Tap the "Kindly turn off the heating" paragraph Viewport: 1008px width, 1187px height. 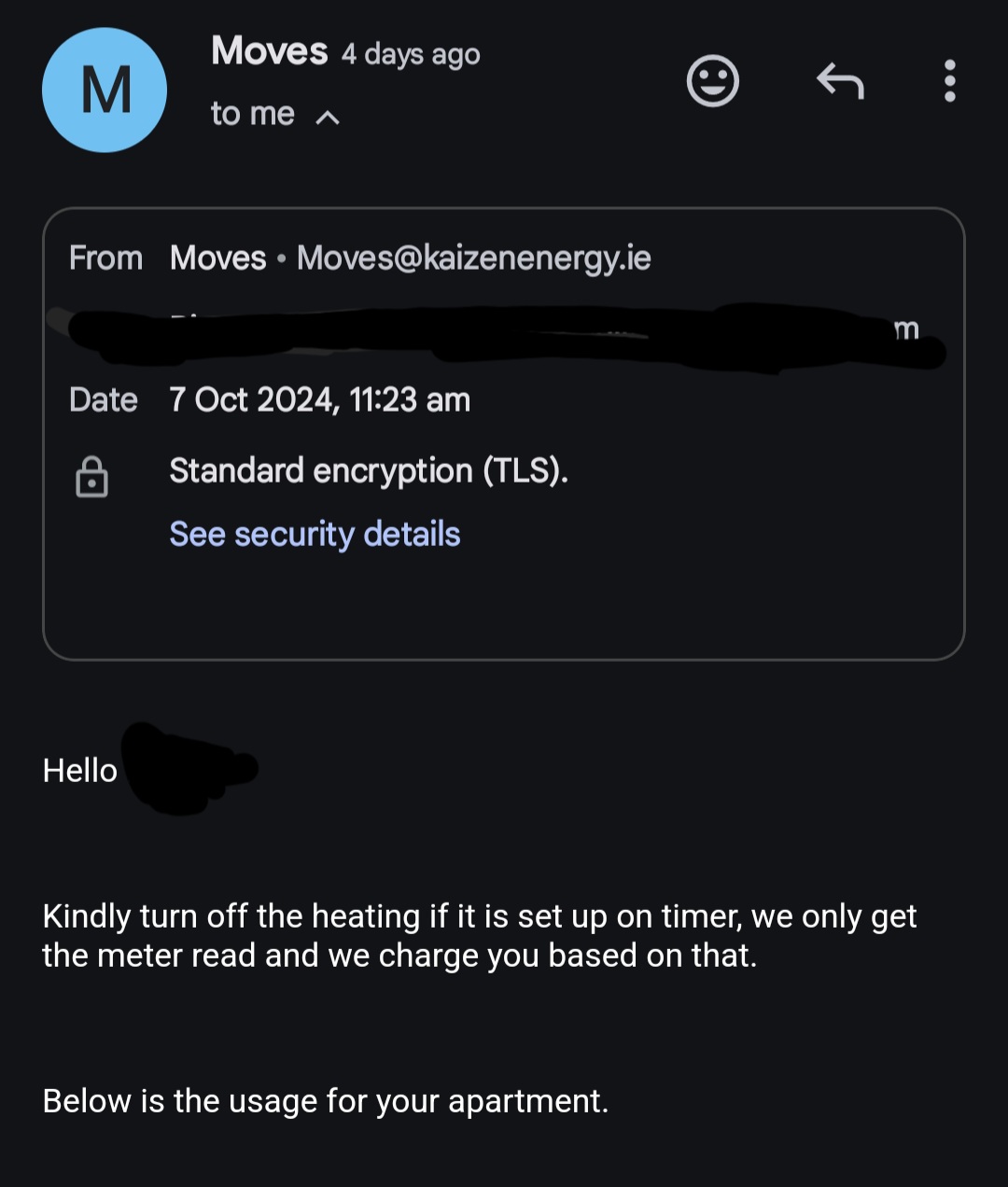479,935
